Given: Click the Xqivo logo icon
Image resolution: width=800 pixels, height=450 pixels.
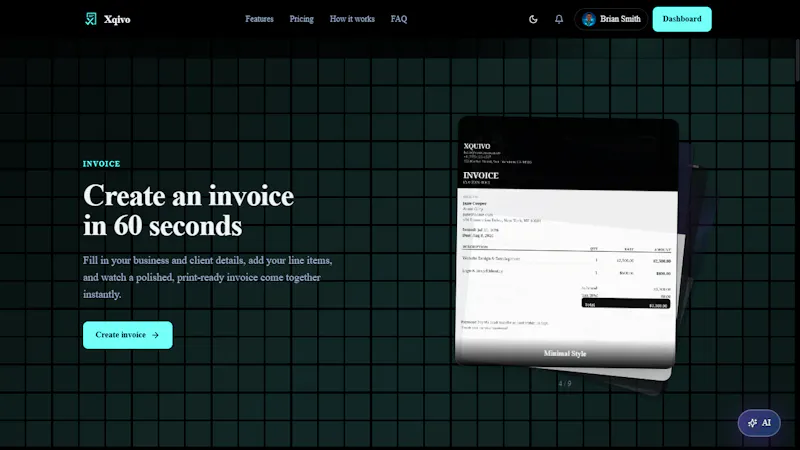Looking at the screenshot, I should tap(91, 19).
